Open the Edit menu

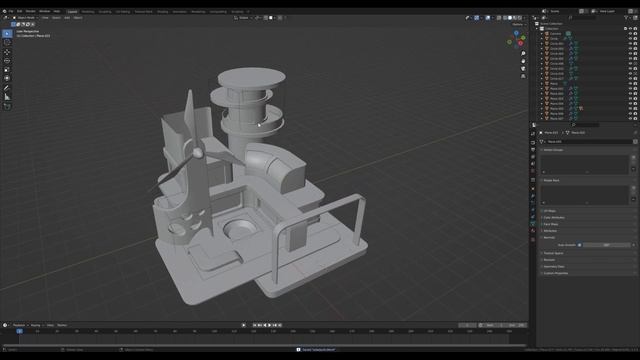coord(20,11)
